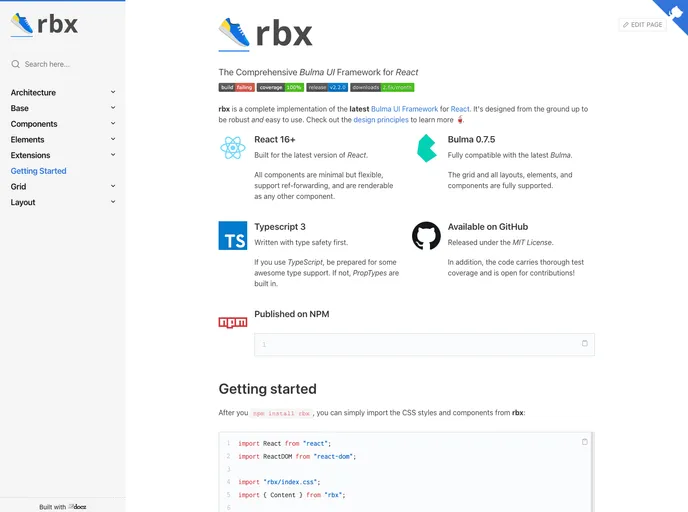Open the Extensions menu item
This screenshot has height=512, width=688.
[x=30, y=155]
